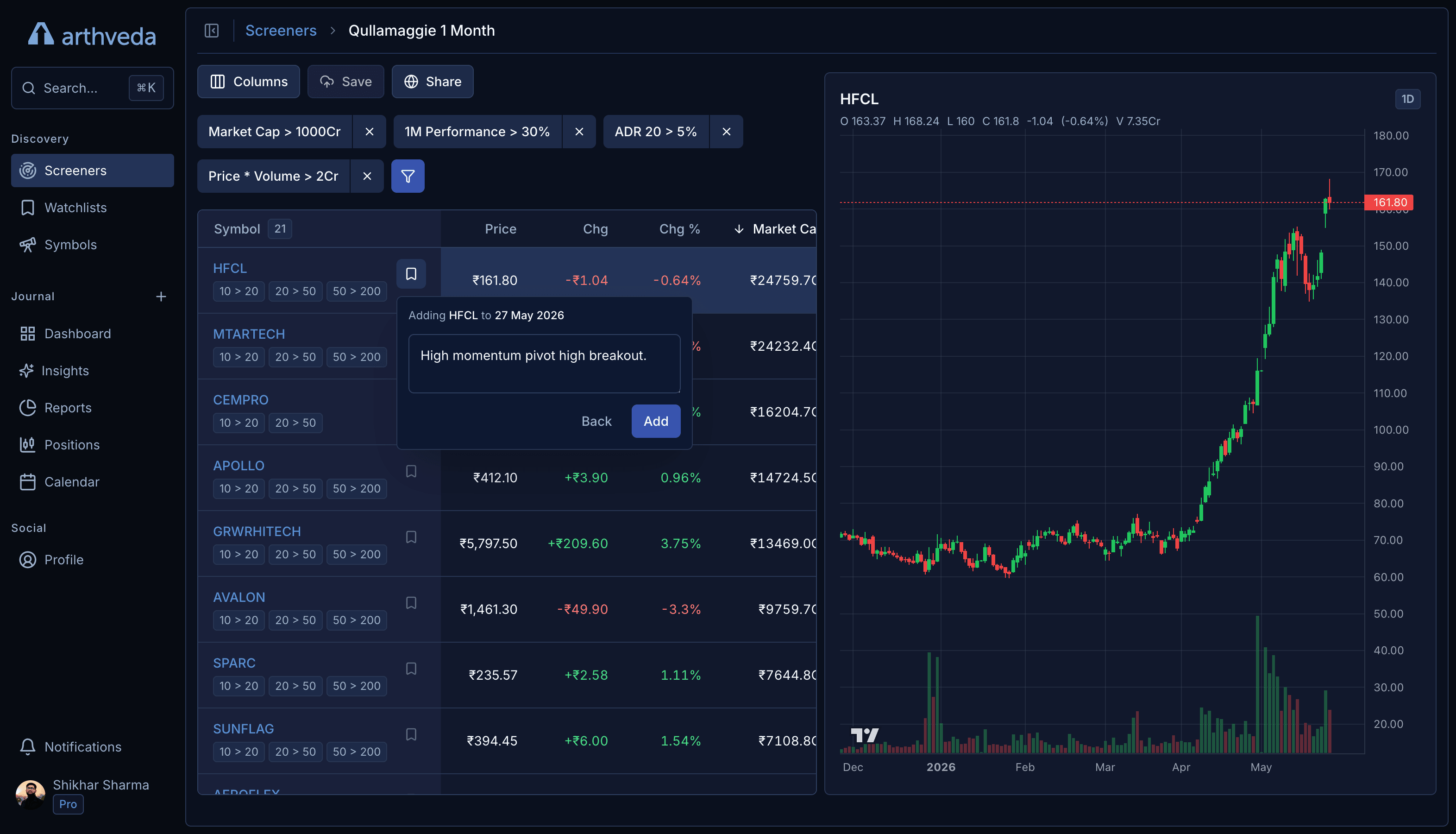Edit the ADR 20 > 5% filter

pos(656,132)
